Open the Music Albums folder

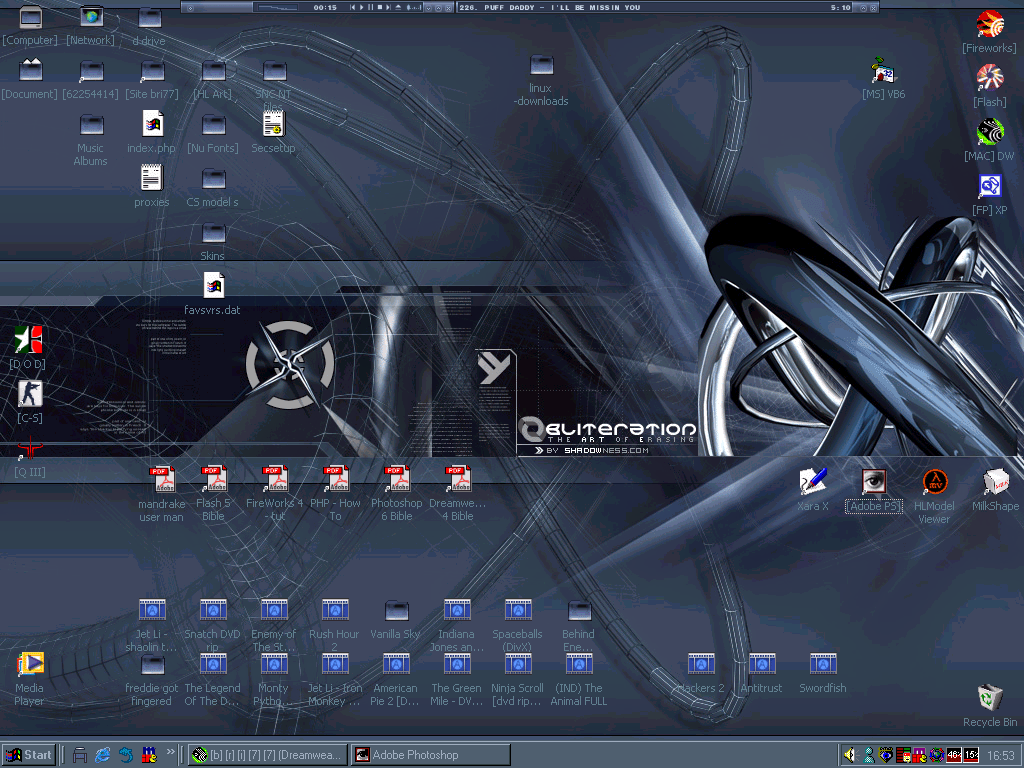click(x=91, y=140)
